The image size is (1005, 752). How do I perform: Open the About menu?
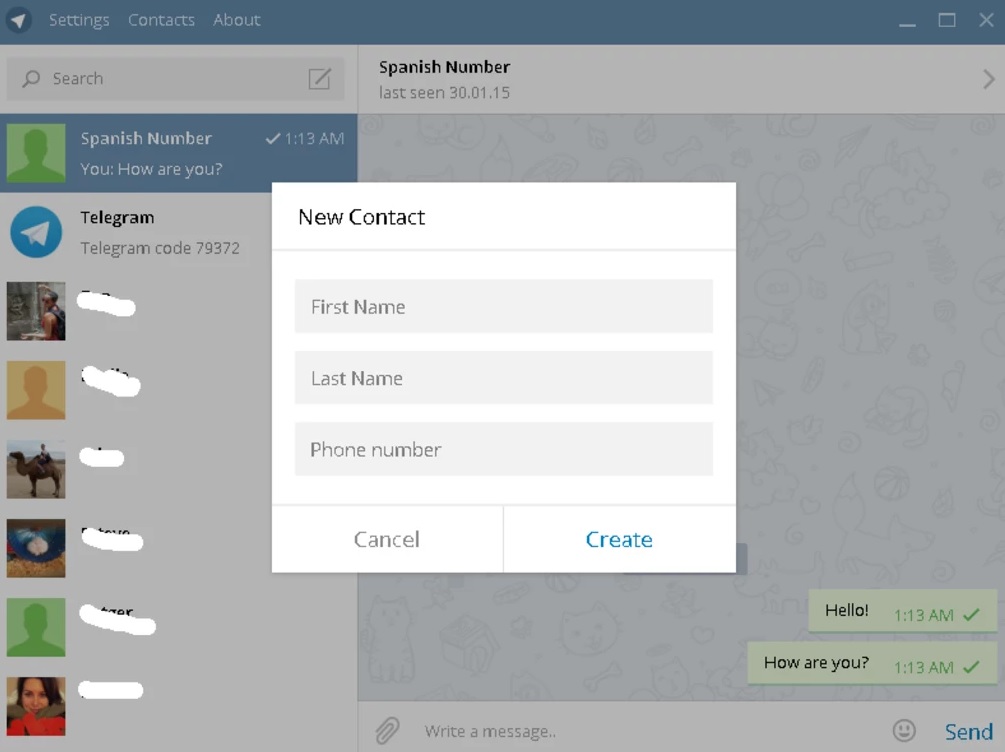click(237, 20)
